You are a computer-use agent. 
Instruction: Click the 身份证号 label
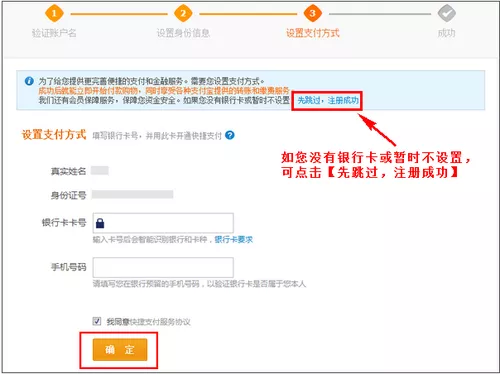pos(68,195)
